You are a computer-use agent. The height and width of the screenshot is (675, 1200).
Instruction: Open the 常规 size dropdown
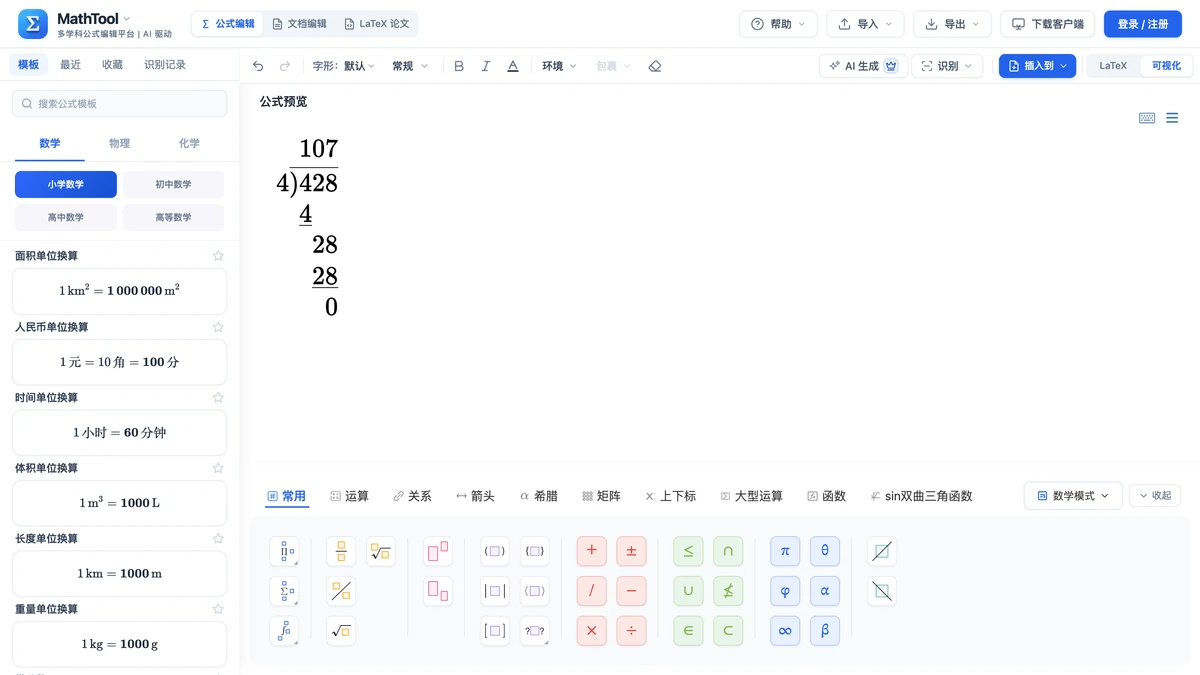(410, 66)
